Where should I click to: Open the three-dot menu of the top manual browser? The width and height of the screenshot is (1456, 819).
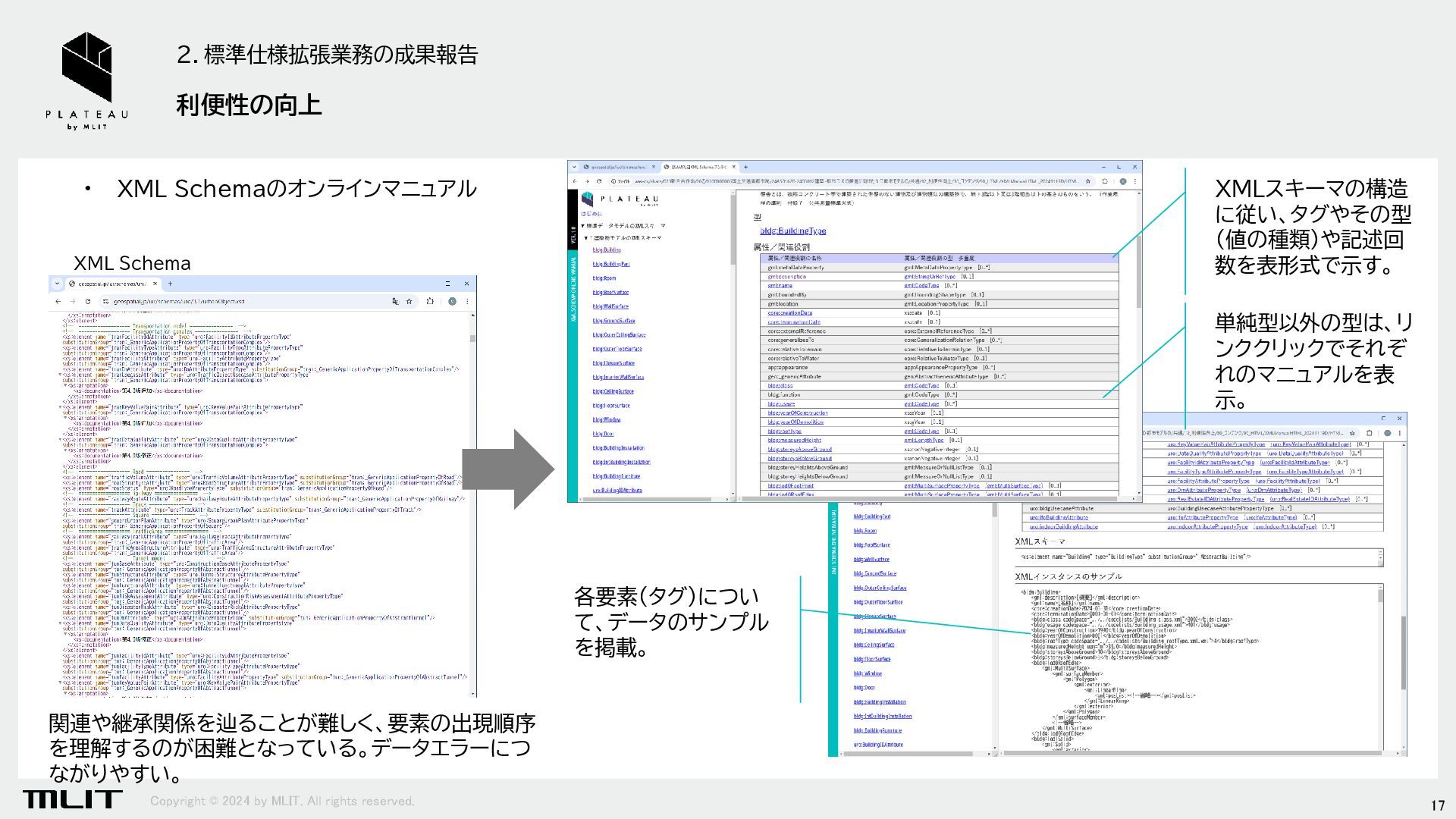tap(1135, 181)
